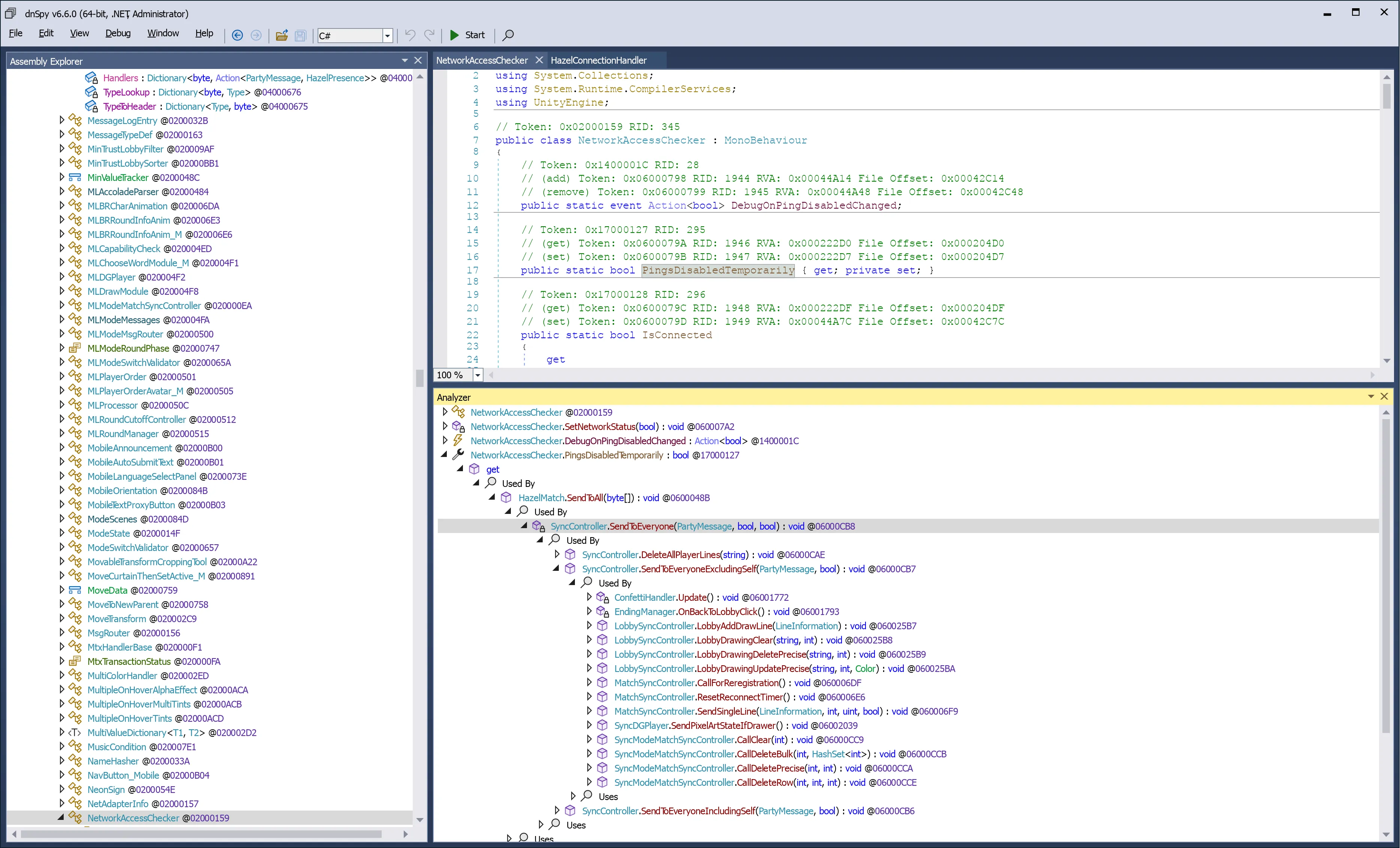Collapse the SyncController.SendToEveryone analyzer node

pyautogui.click(x=525, y=526)
